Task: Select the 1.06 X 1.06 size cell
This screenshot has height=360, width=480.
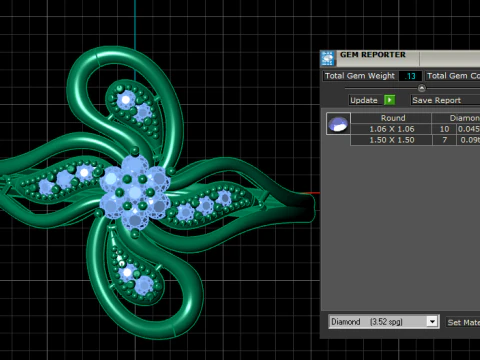Action: [x=392, y=129]
